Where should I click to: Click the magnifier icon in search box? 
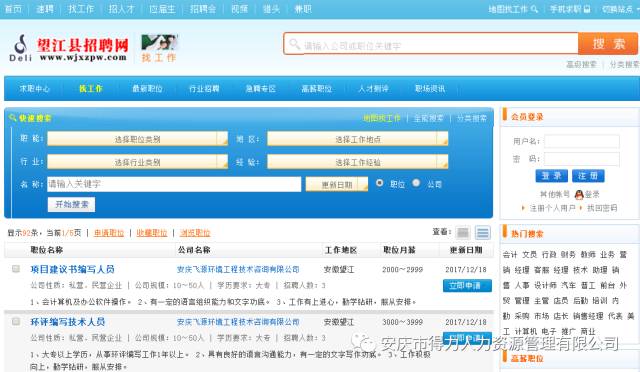[x=294, y=44]
